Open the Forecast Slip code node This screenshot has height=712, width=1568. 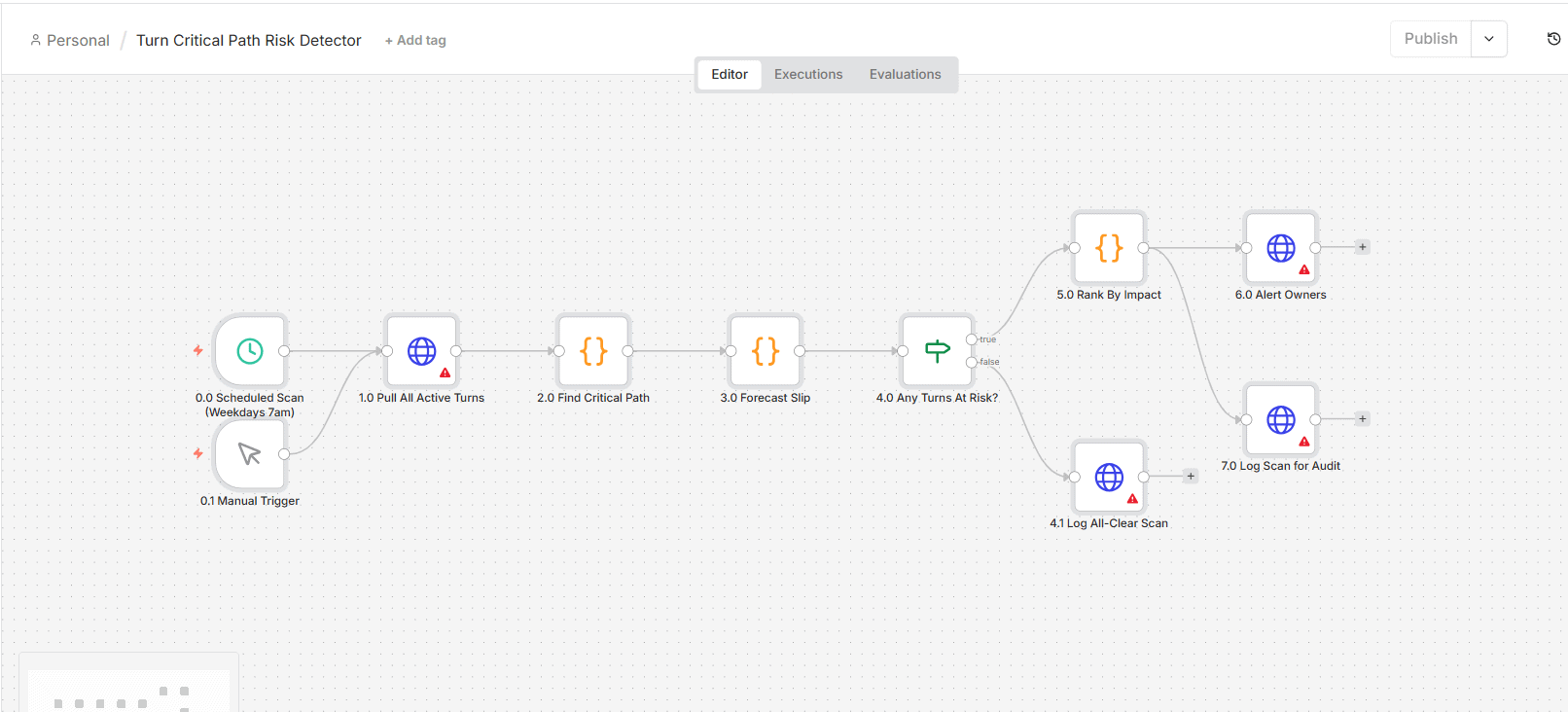click(766, 351)
